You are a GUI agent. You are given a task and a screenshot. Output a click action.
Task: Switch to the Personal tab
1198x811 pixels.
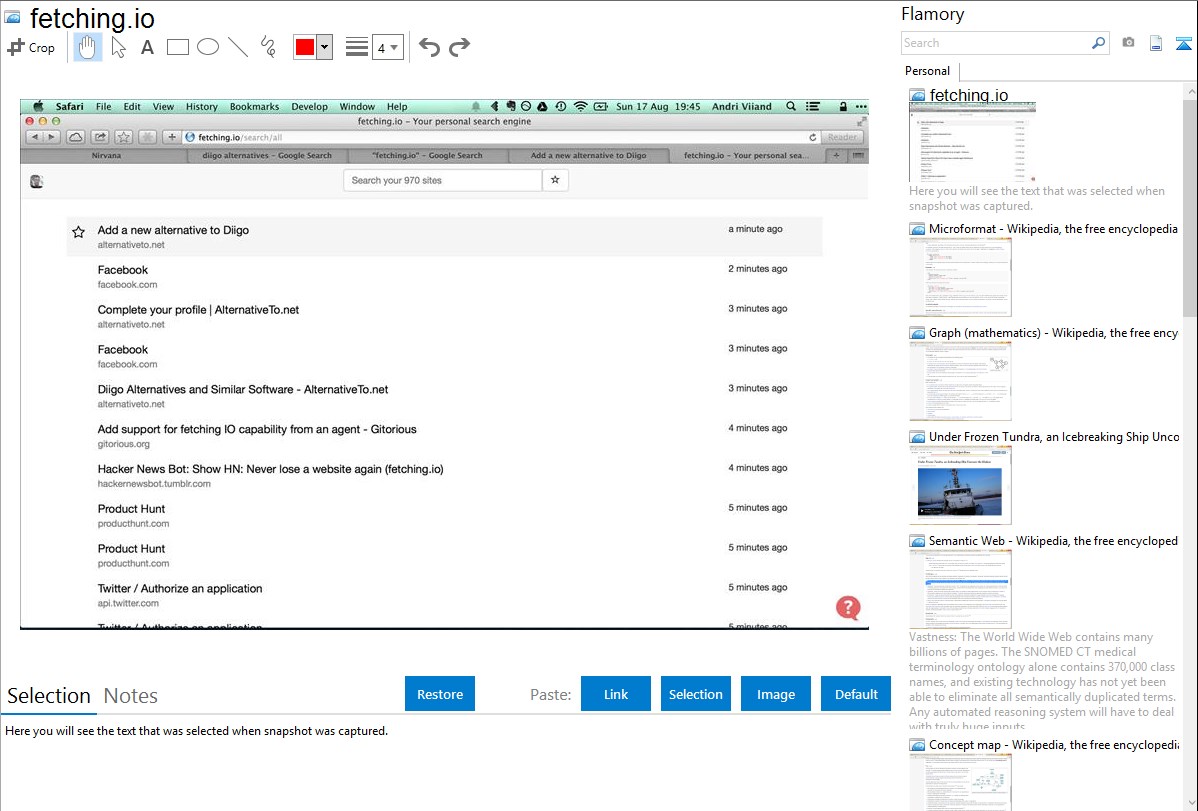point(928,70)
